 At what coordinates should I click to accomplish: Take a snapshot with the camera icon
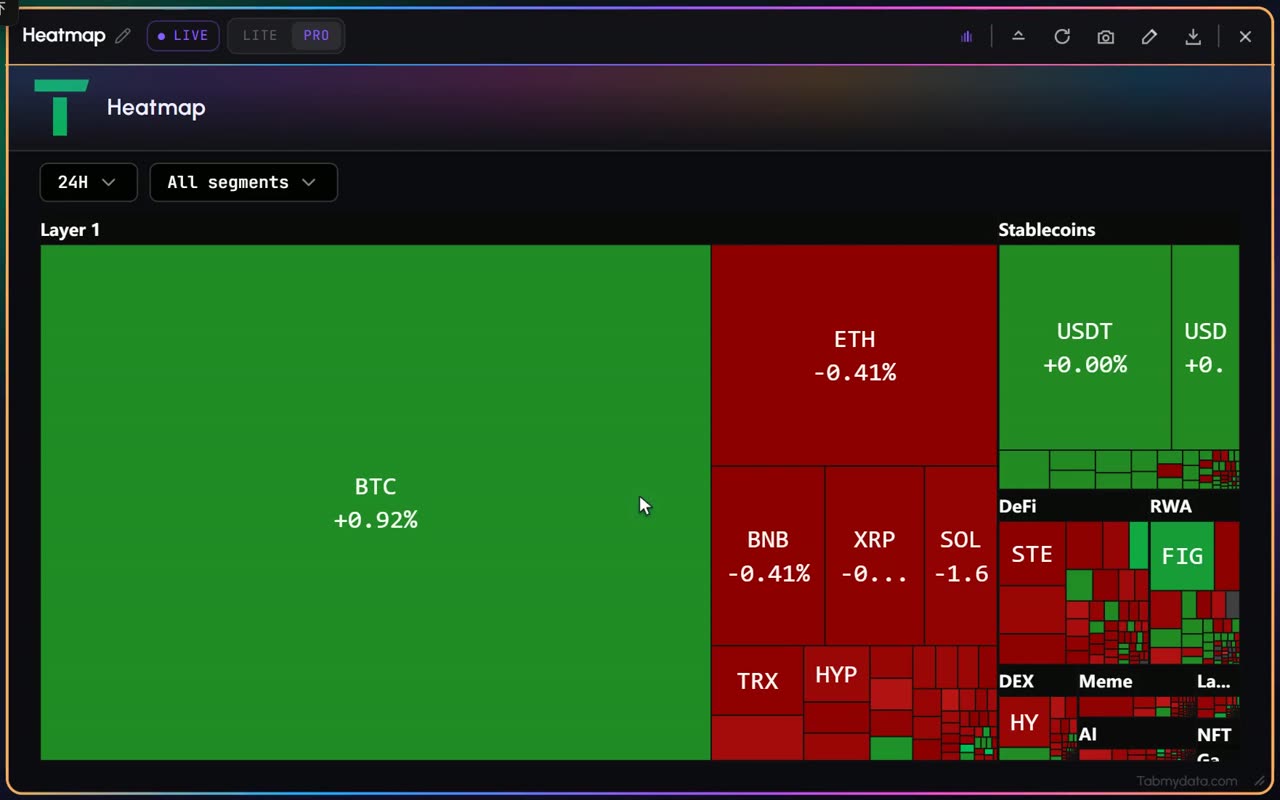pyautogui.click(x=1105, y=36)
